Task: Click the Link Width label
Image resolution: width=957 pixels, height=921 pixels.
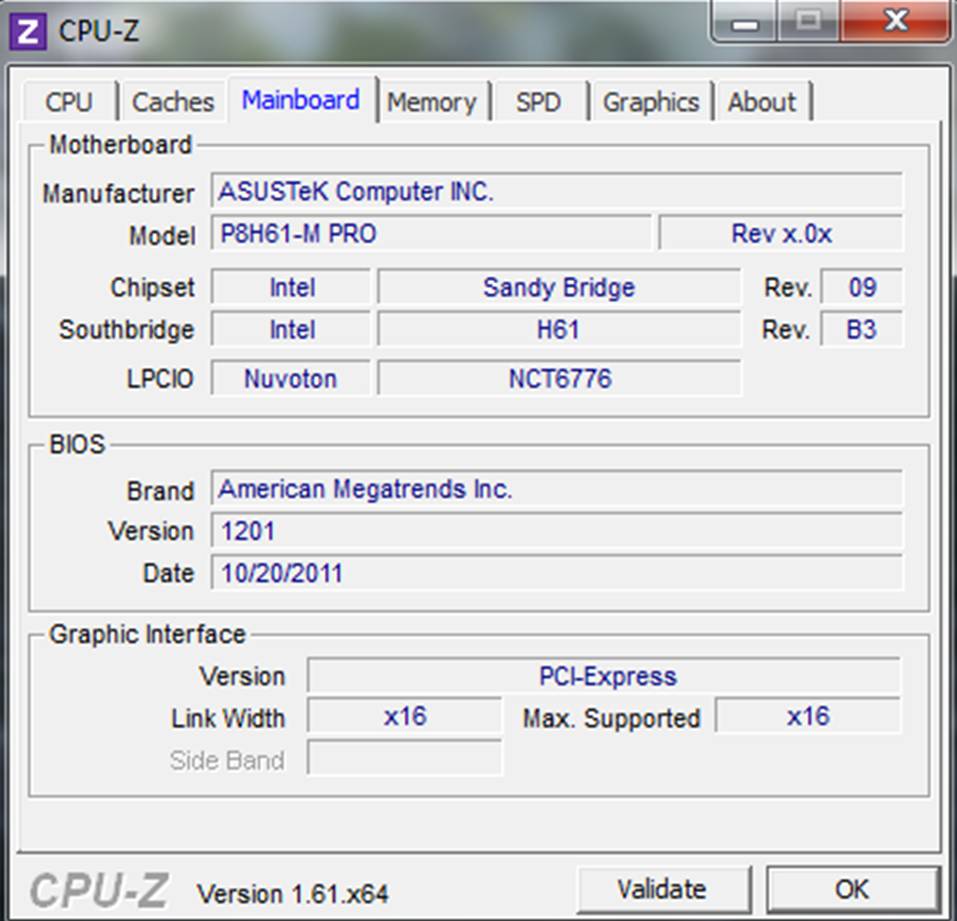Action: point(228,718)
